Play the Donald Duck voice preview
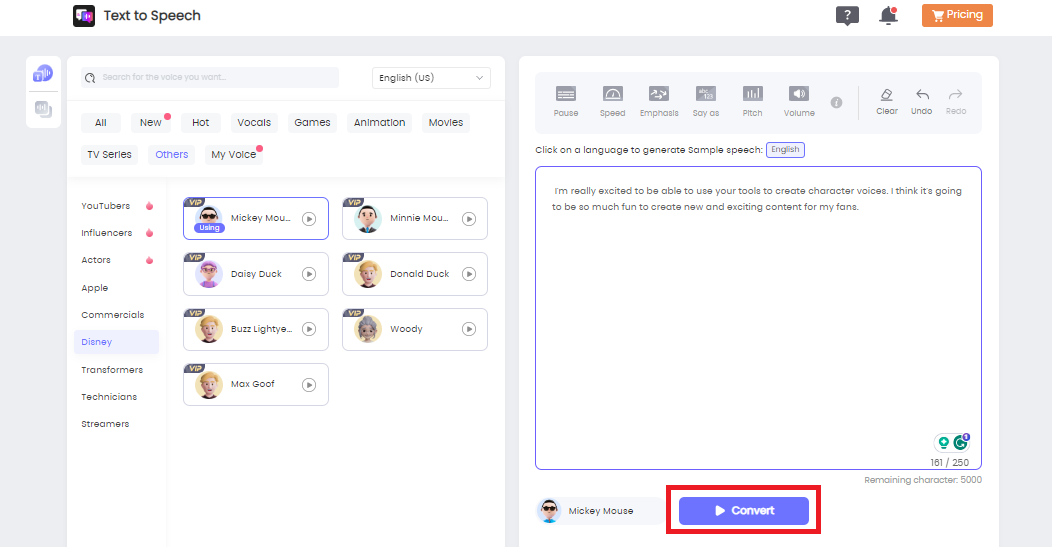The width and height of the screenshot is (1052, 547). 469,274
